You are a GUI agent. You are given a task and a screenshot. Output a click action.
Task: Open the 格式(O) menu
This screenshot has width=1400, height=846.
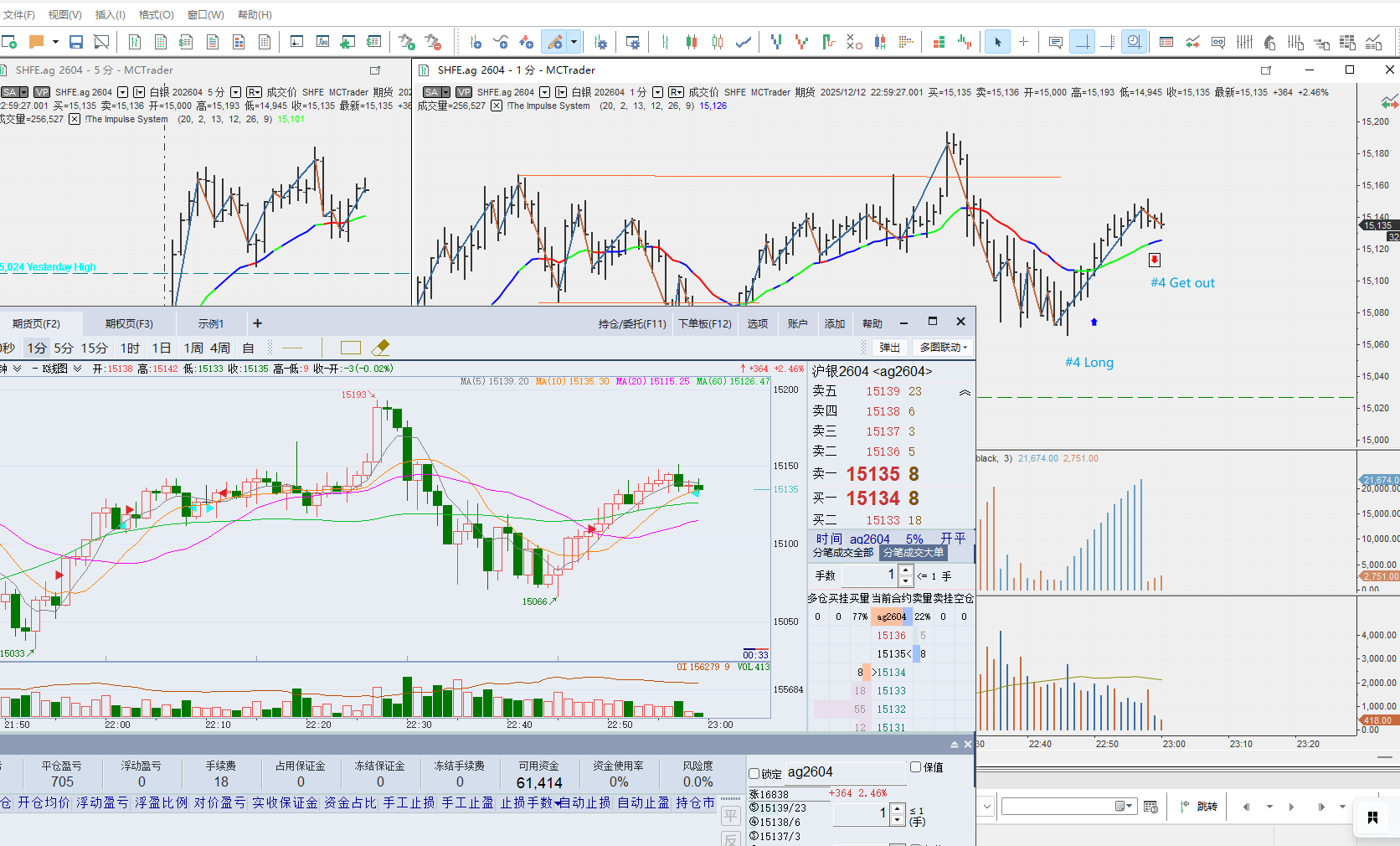156,14
